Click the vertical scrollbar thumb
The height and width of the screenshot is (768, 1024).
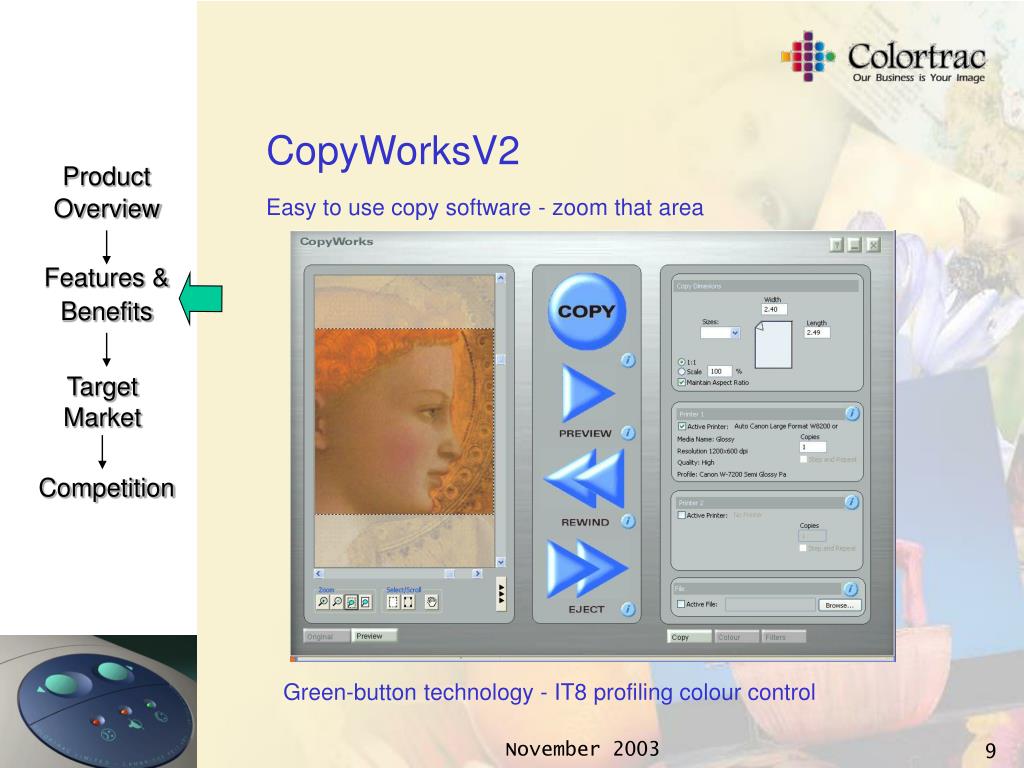pos(501,359)
